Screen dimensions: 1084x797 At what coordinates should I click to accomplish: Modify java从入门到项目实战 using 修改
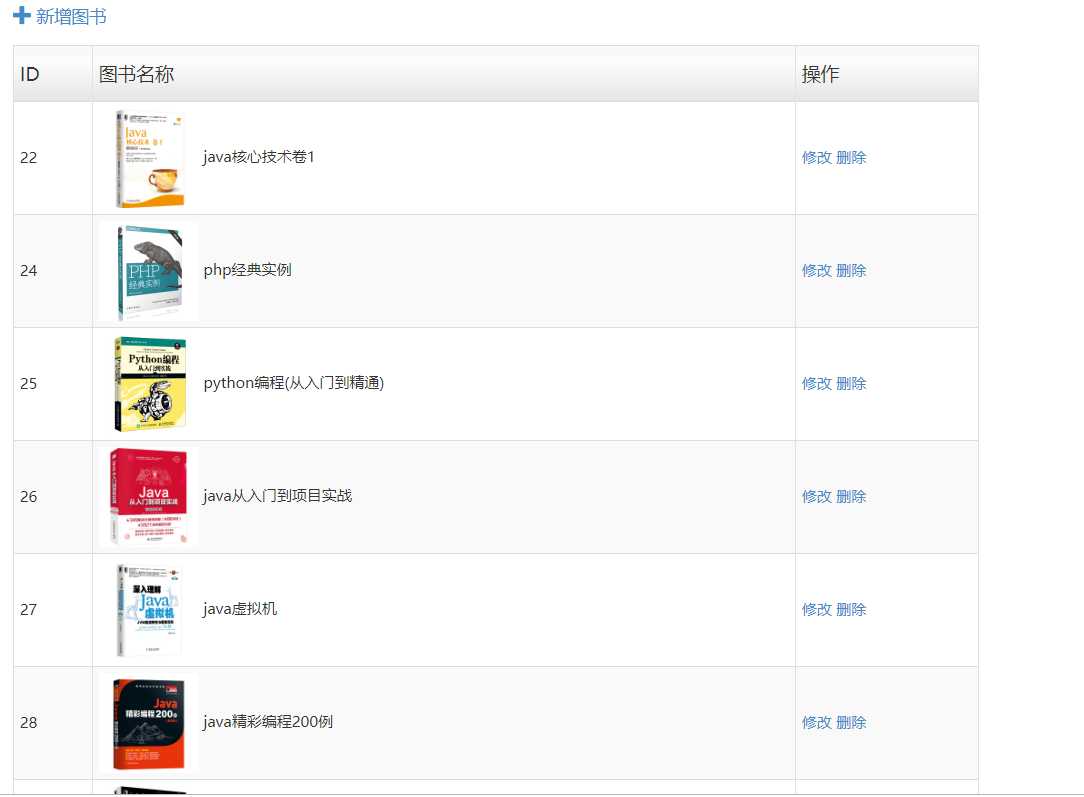pos(816,497)
